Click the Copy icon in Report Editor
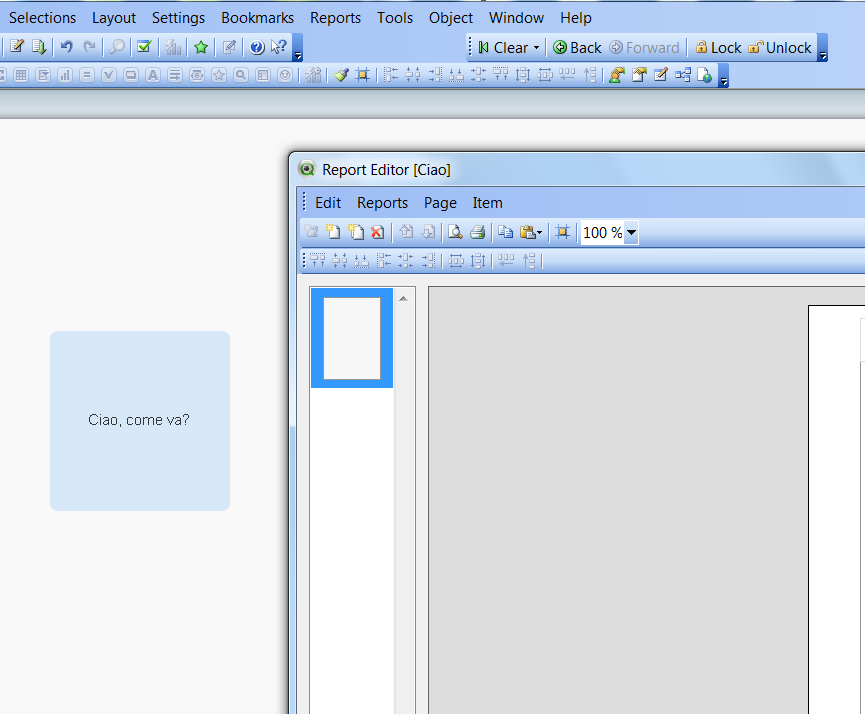This screenshot has height=719, width=865. tap(506, 232)
